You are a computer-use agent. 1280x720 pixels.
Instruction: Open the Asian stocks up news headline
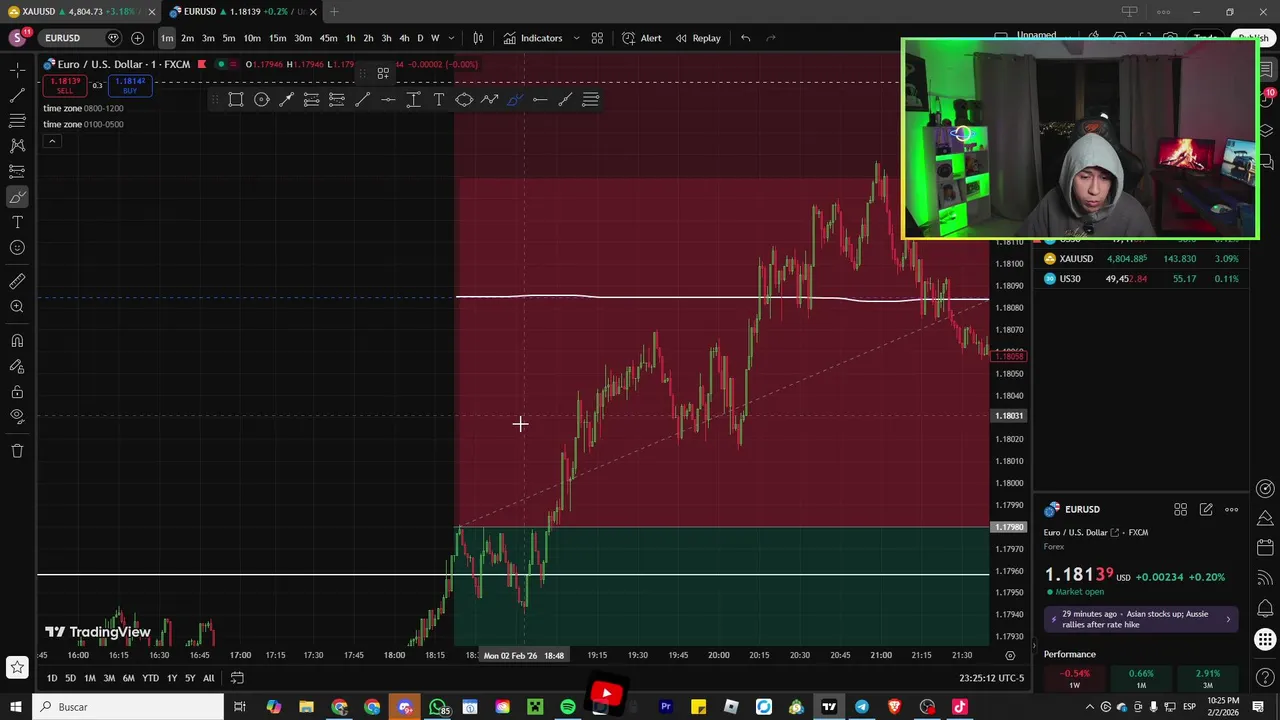(1141, 619)
